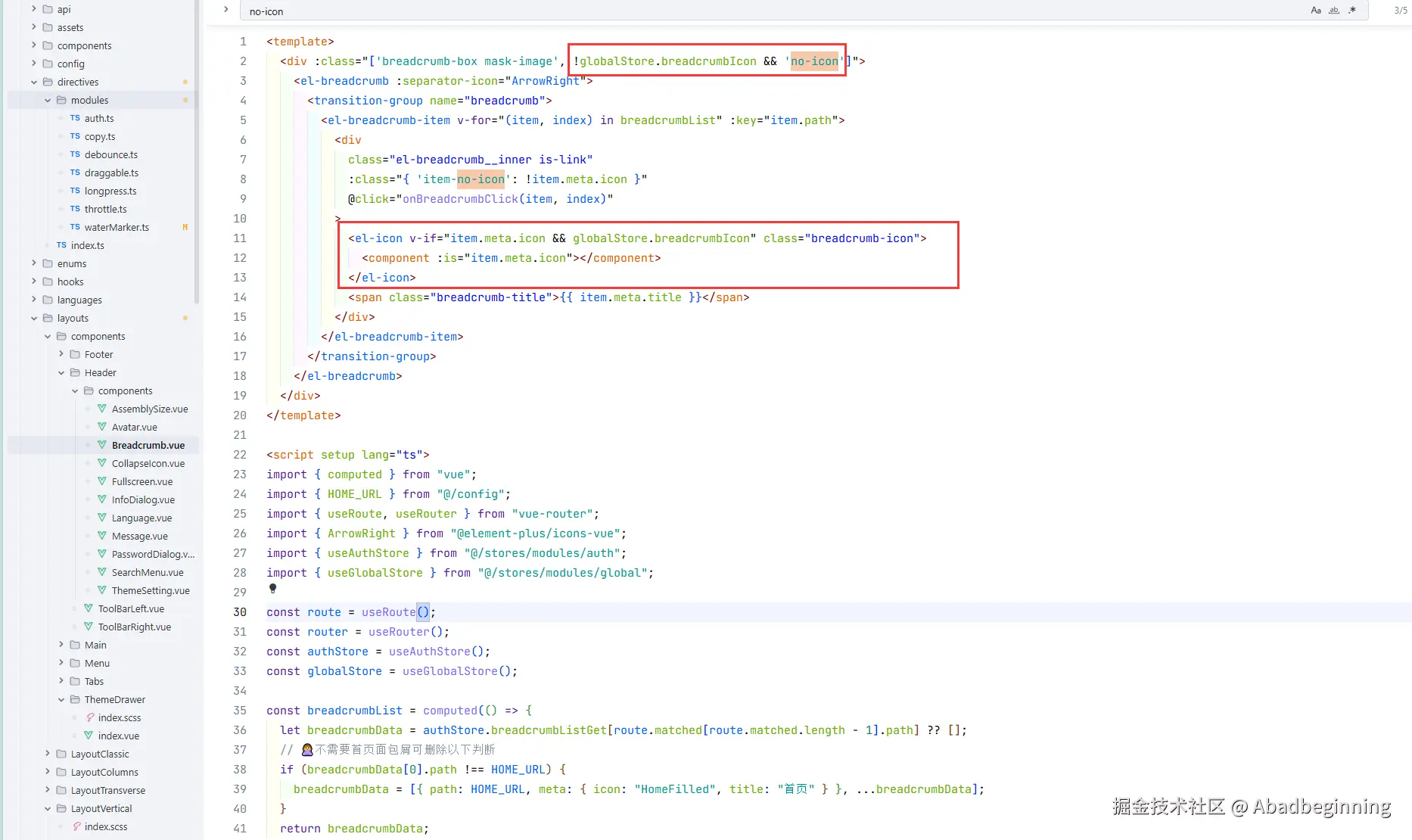Expand the Footer folder chevron

tap(61, 354)
